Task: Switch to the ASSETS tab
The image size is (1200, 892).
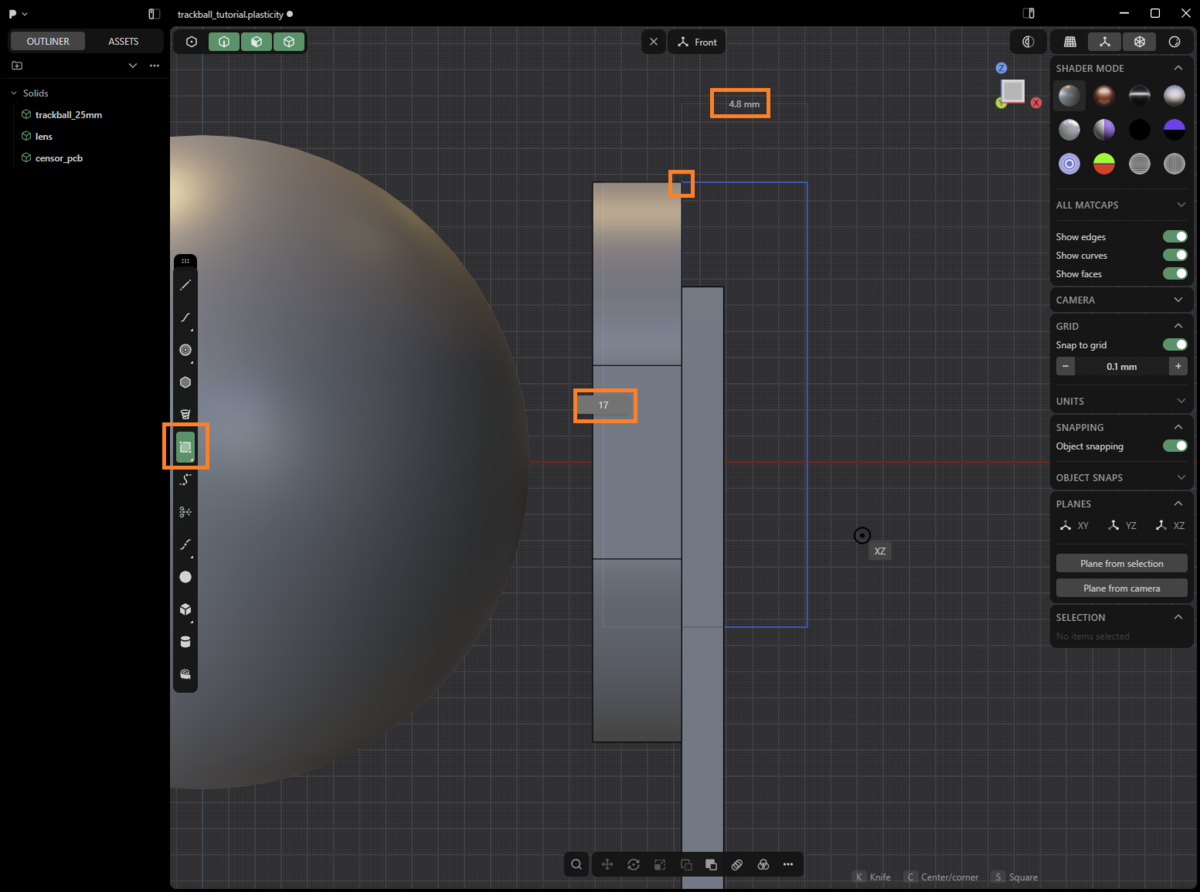Action: pos(123,41)
